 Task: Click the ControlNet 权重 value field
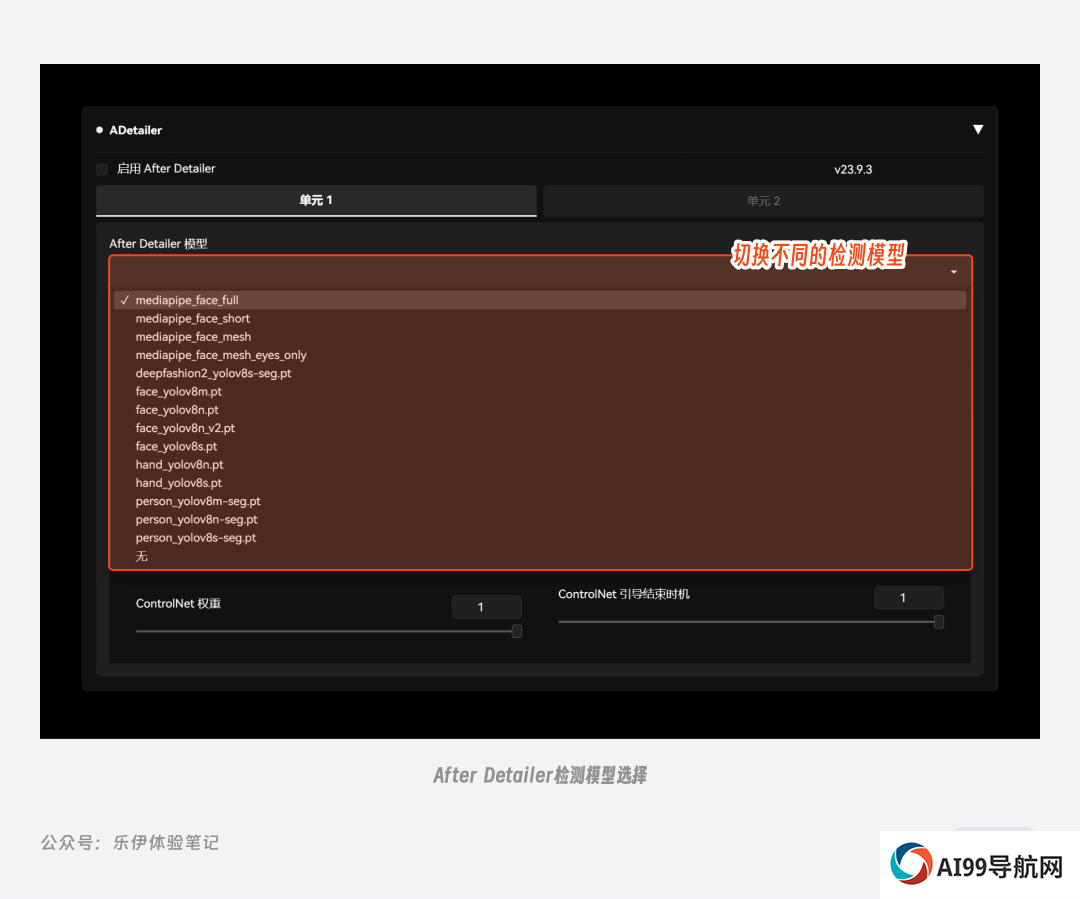[486, 607]
